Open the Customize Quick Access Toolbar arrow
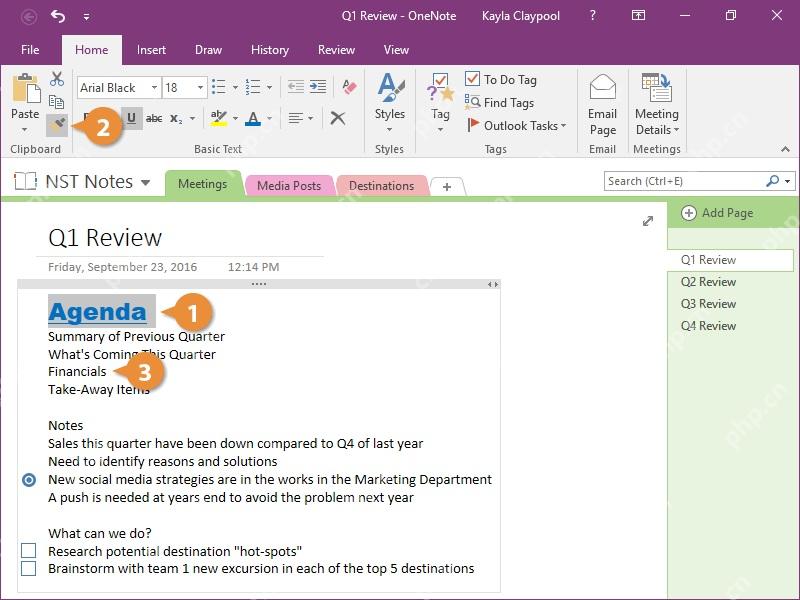This screenshot has height=600, width=800. pos(87,17)
